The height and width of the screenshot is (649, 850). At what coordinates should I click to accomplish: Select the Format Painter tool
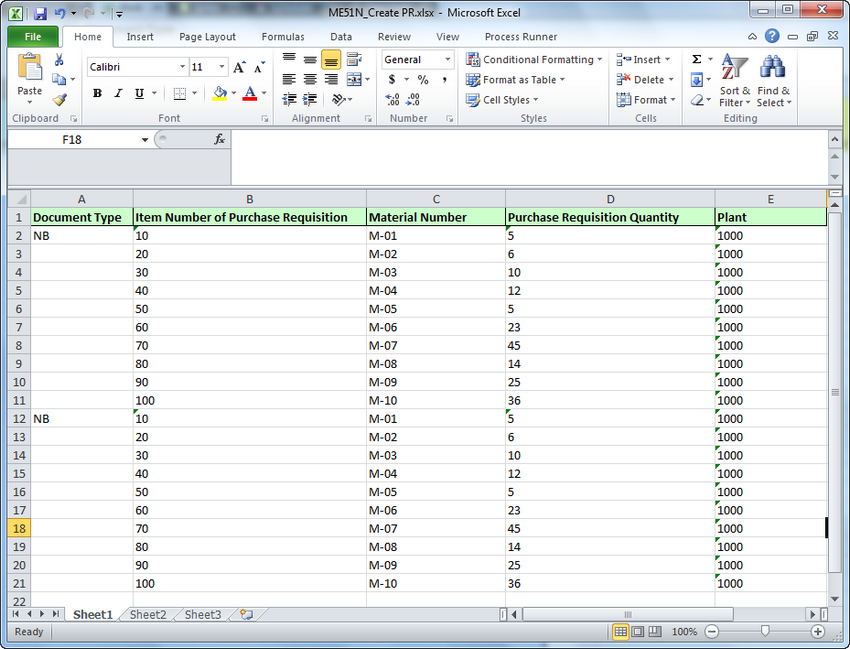click(x=58, y=100)
